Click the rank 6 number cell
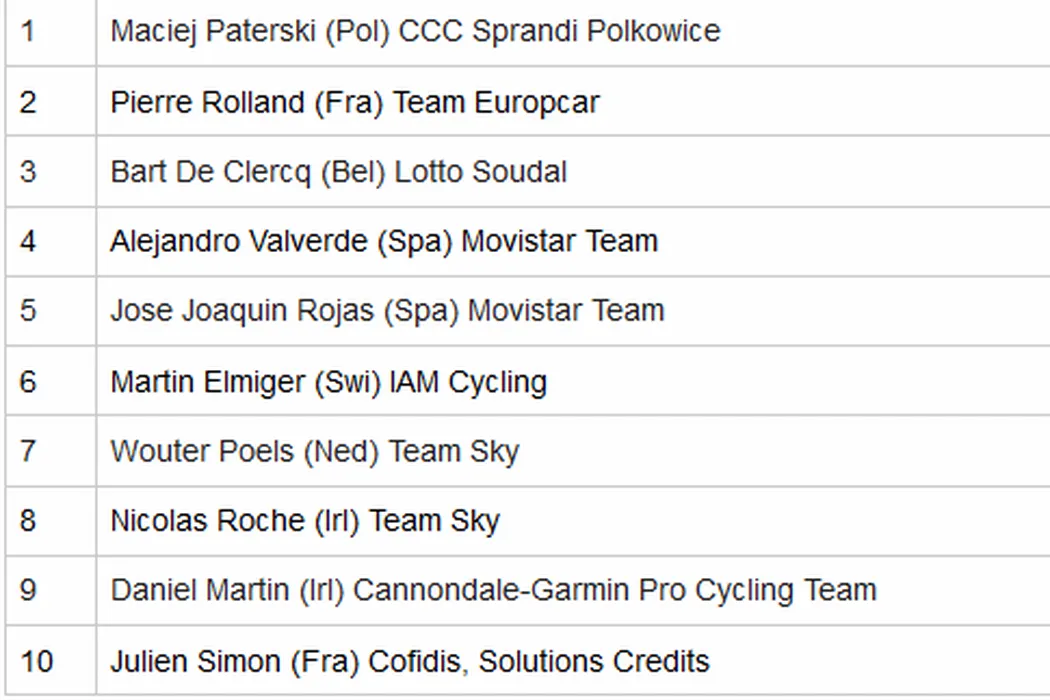This screenshot has height=700, width=1050. 28,381
